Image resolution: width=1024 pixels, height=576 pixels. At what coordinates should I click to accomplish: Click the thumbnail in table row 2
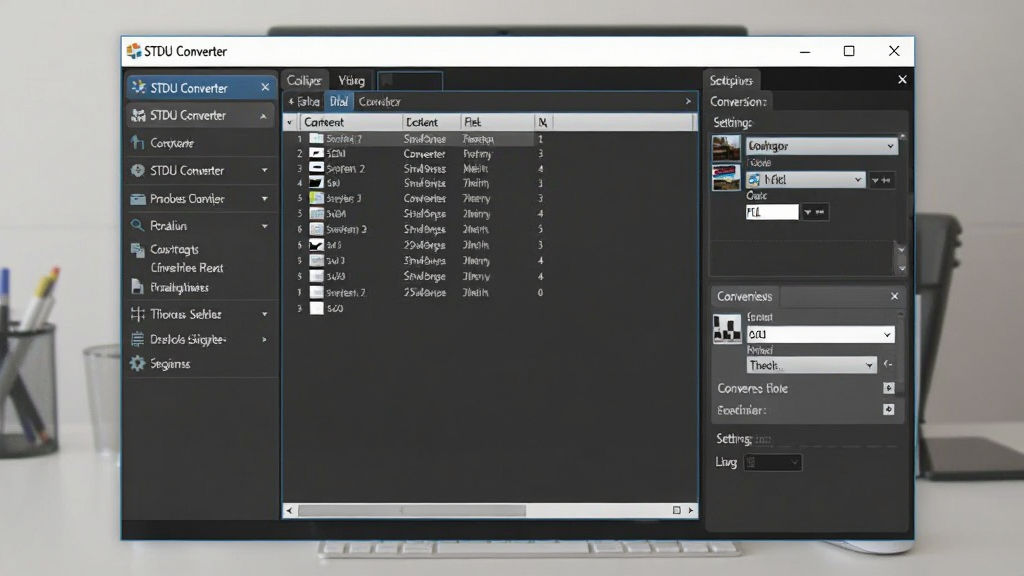317,153
